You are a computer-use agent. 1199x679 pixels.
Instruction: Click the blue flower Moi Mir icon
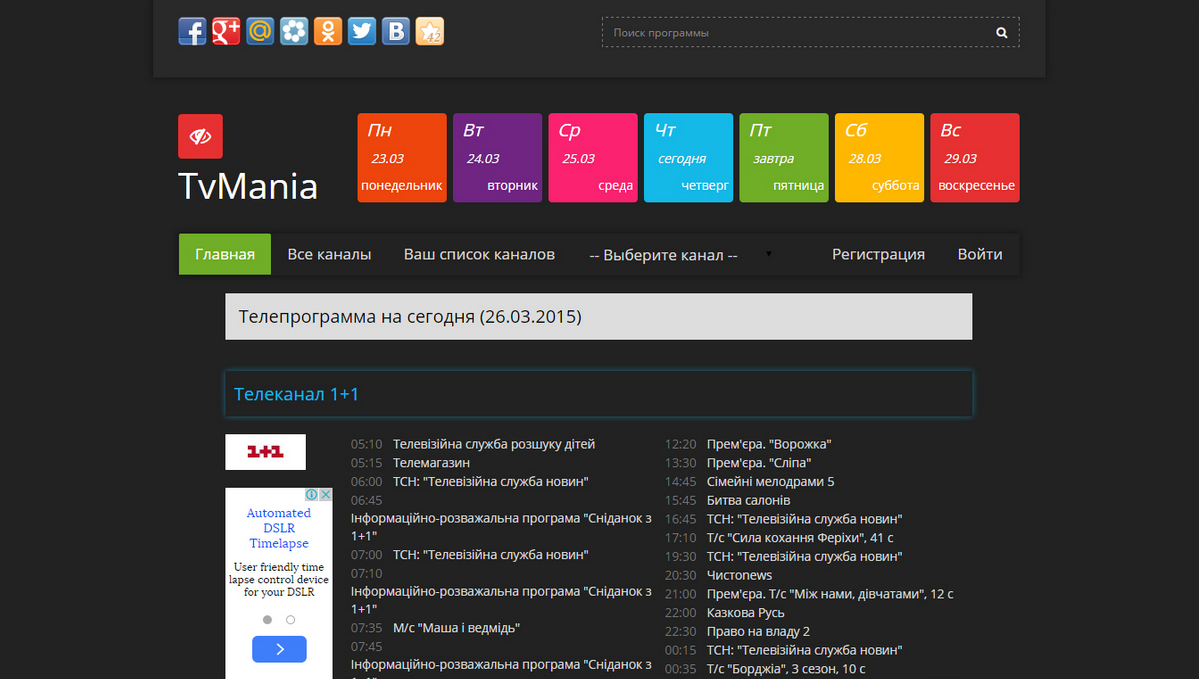(294, 31)
